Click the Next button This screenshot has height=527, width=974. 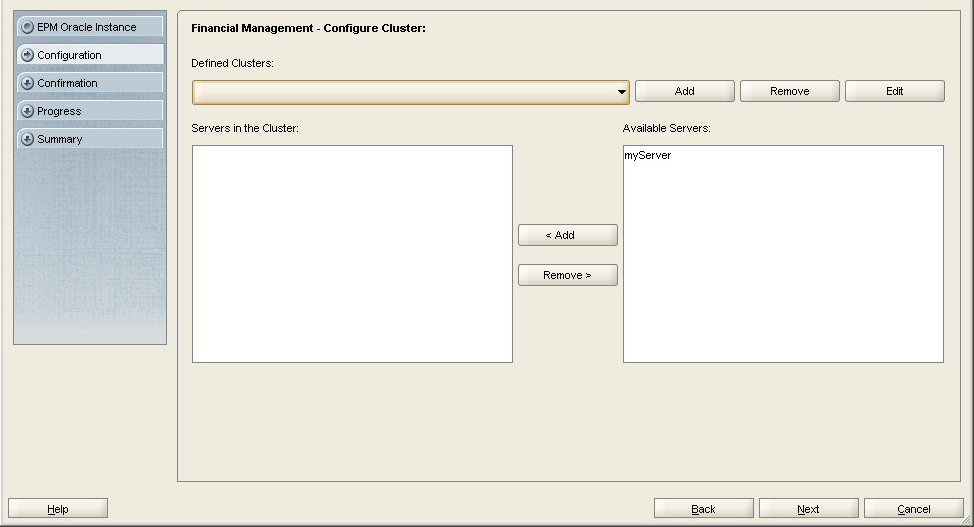pos(808,508)
